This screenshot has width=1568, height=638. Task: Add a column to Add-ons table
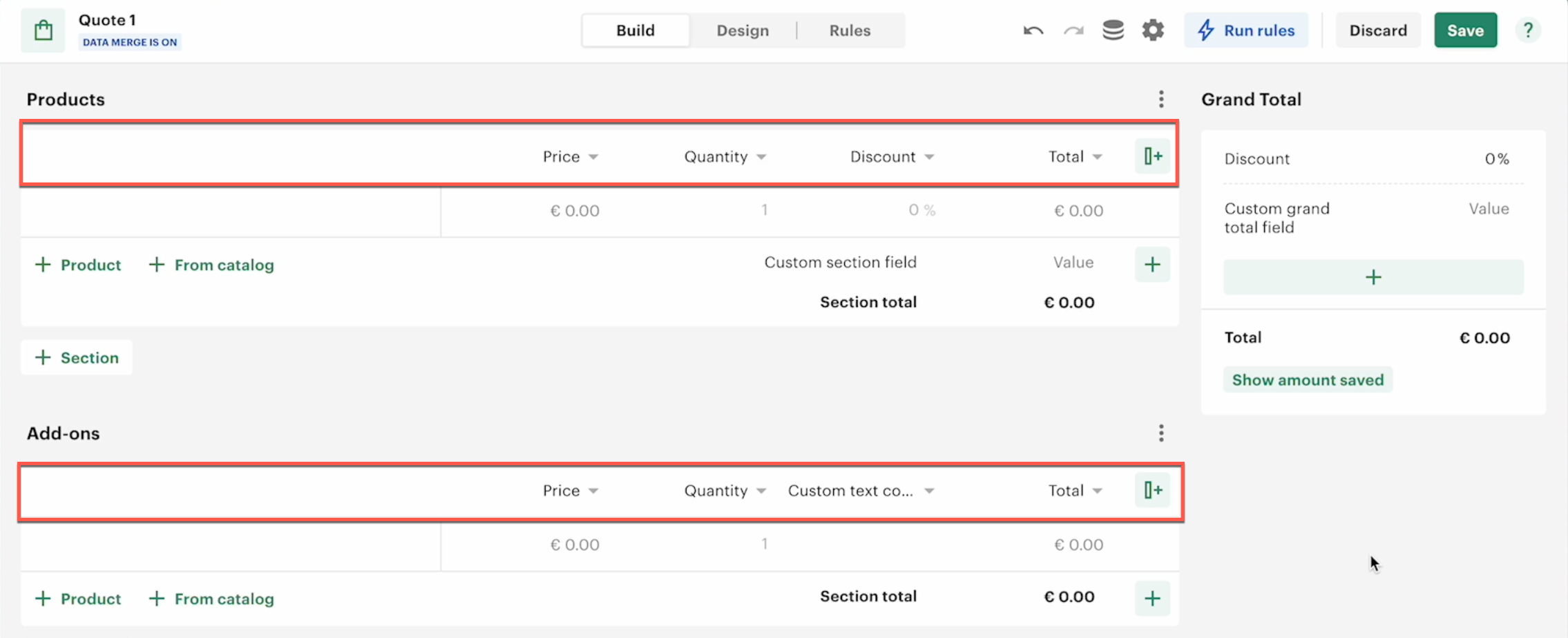(1153, 490)
